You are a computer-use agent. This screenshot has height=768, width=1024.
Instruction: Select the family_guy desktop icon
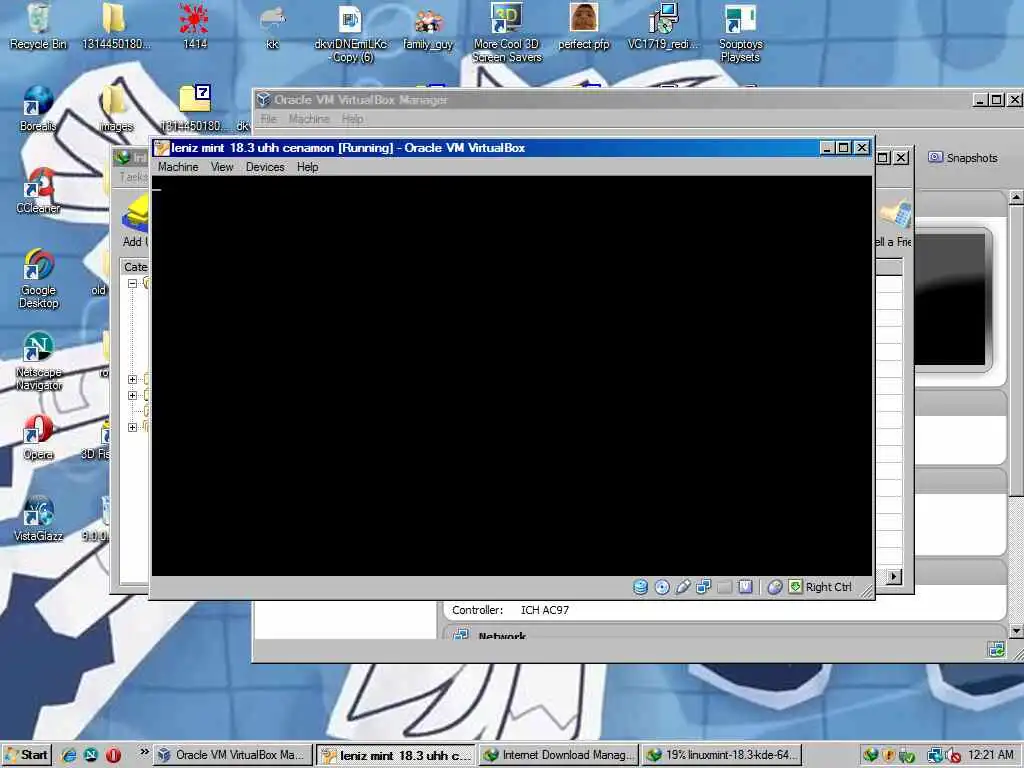[x=428, y=27]
